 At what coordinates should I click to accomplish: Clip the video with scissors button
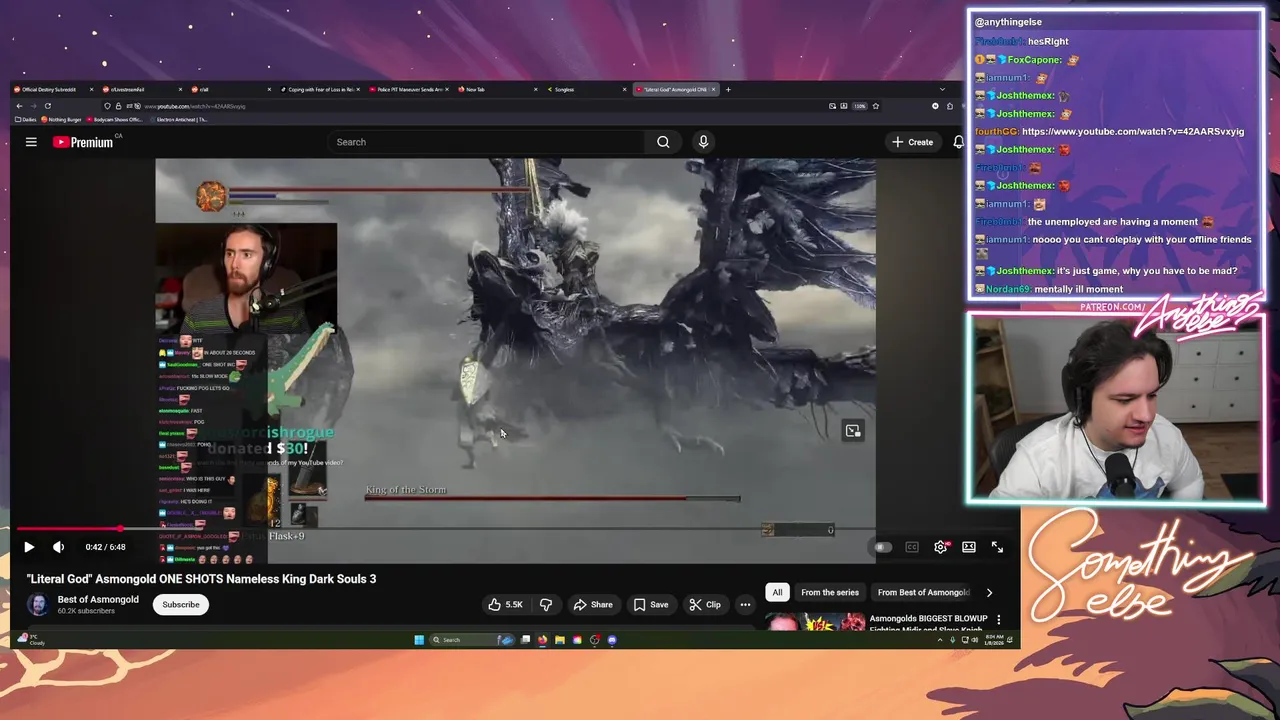point(704,604)
